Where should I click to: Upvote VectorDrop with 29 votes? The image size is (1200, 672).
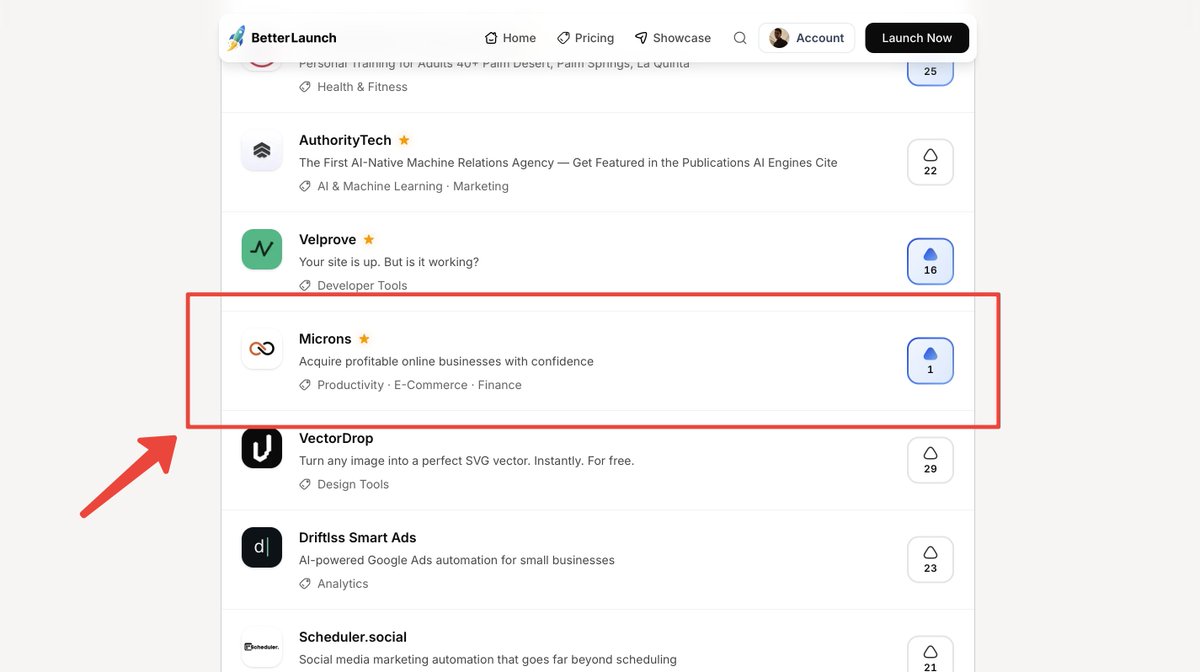[x=930, y=460]
